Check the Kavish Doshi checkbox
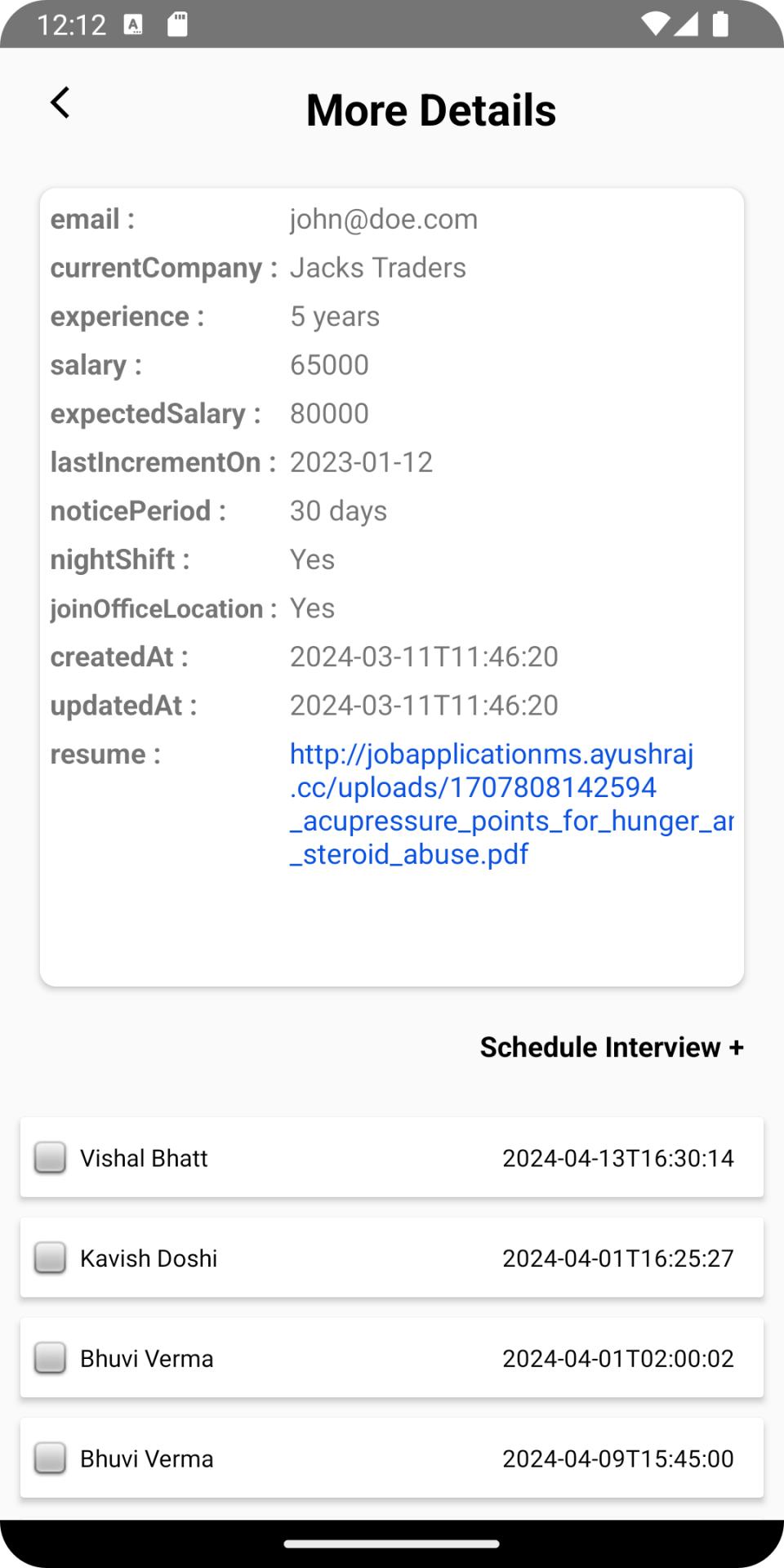The height and width of the screenshot is (1568, 784). pos(50,1258)
